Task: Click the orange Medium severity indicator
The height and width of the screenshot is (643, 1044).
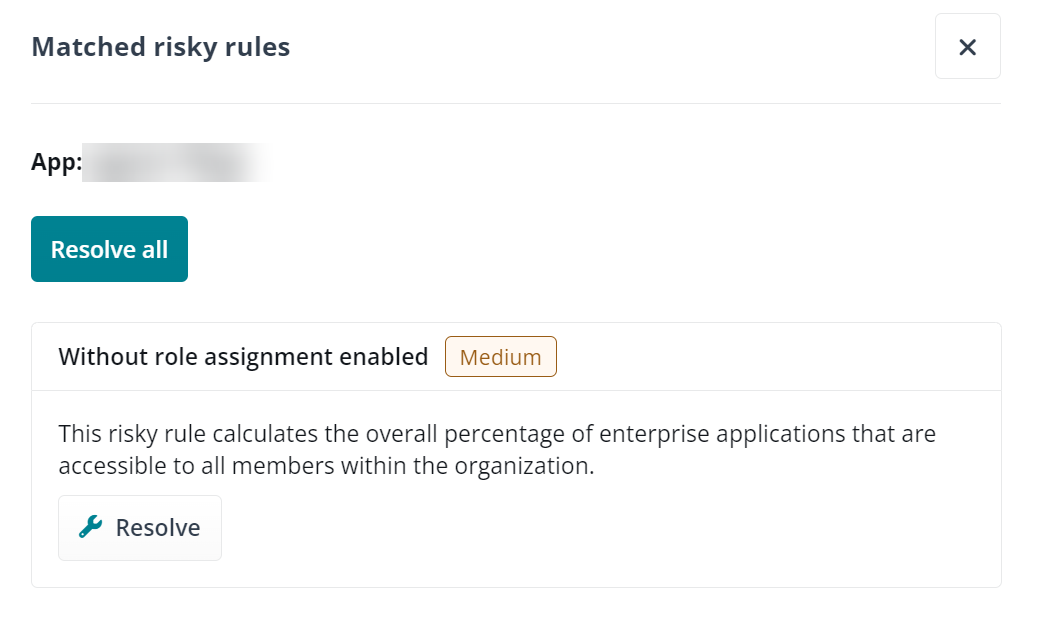Action: point(500,356)
